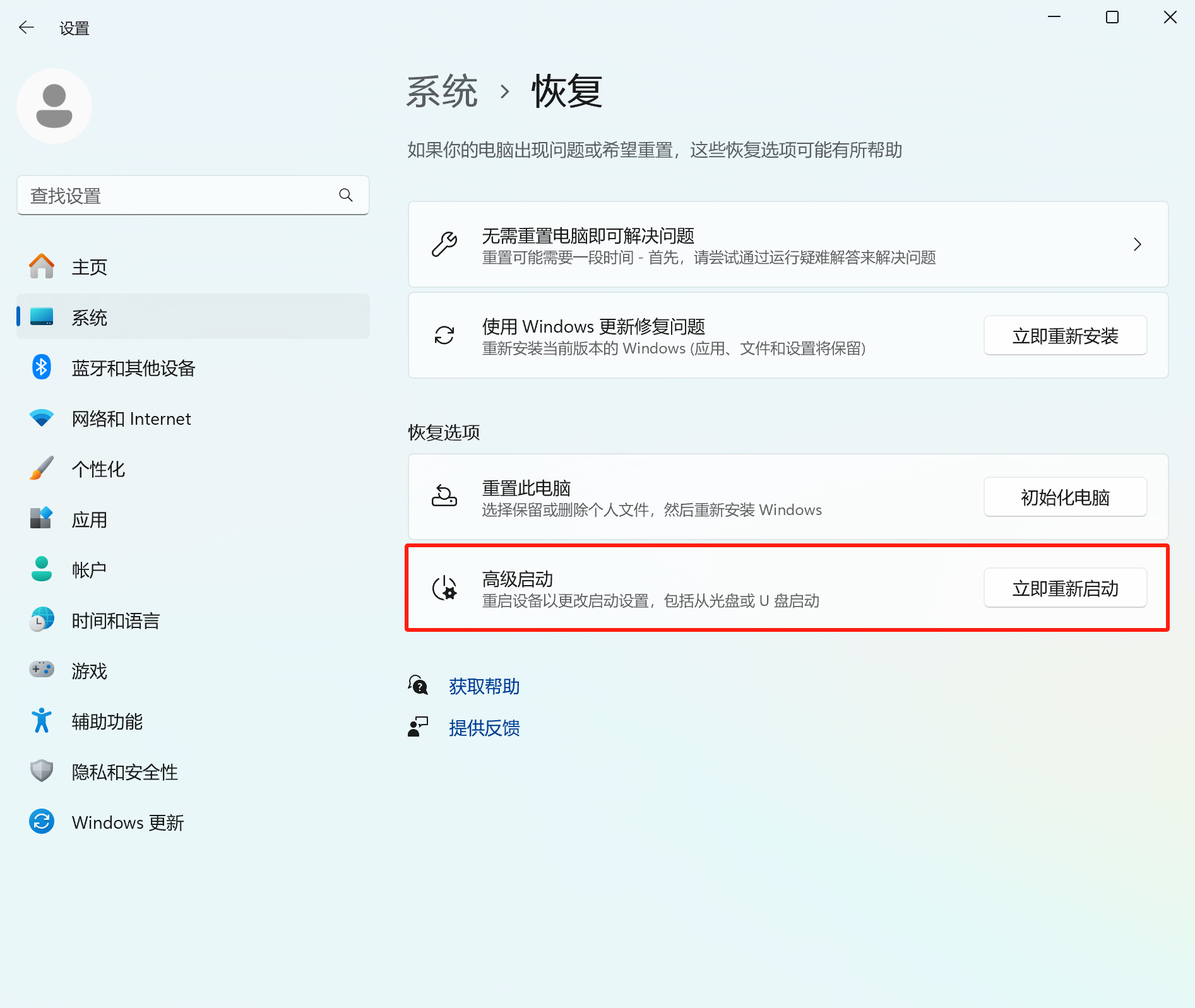Minimize the 设置 window
This screenshot has width=1195, height=1008.
[x=1054, y=17]
